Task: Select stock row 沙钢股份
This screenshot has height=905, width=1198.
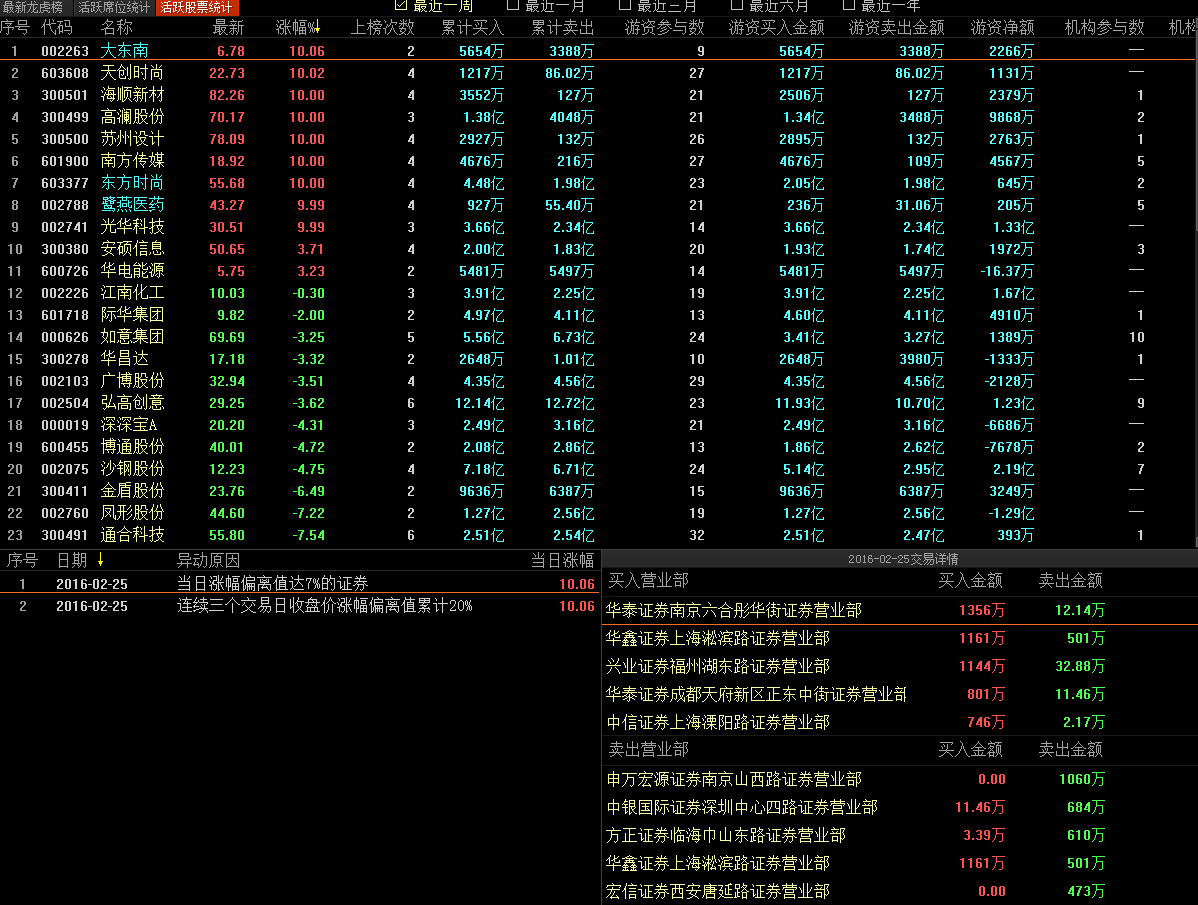Action: point(597,470)
